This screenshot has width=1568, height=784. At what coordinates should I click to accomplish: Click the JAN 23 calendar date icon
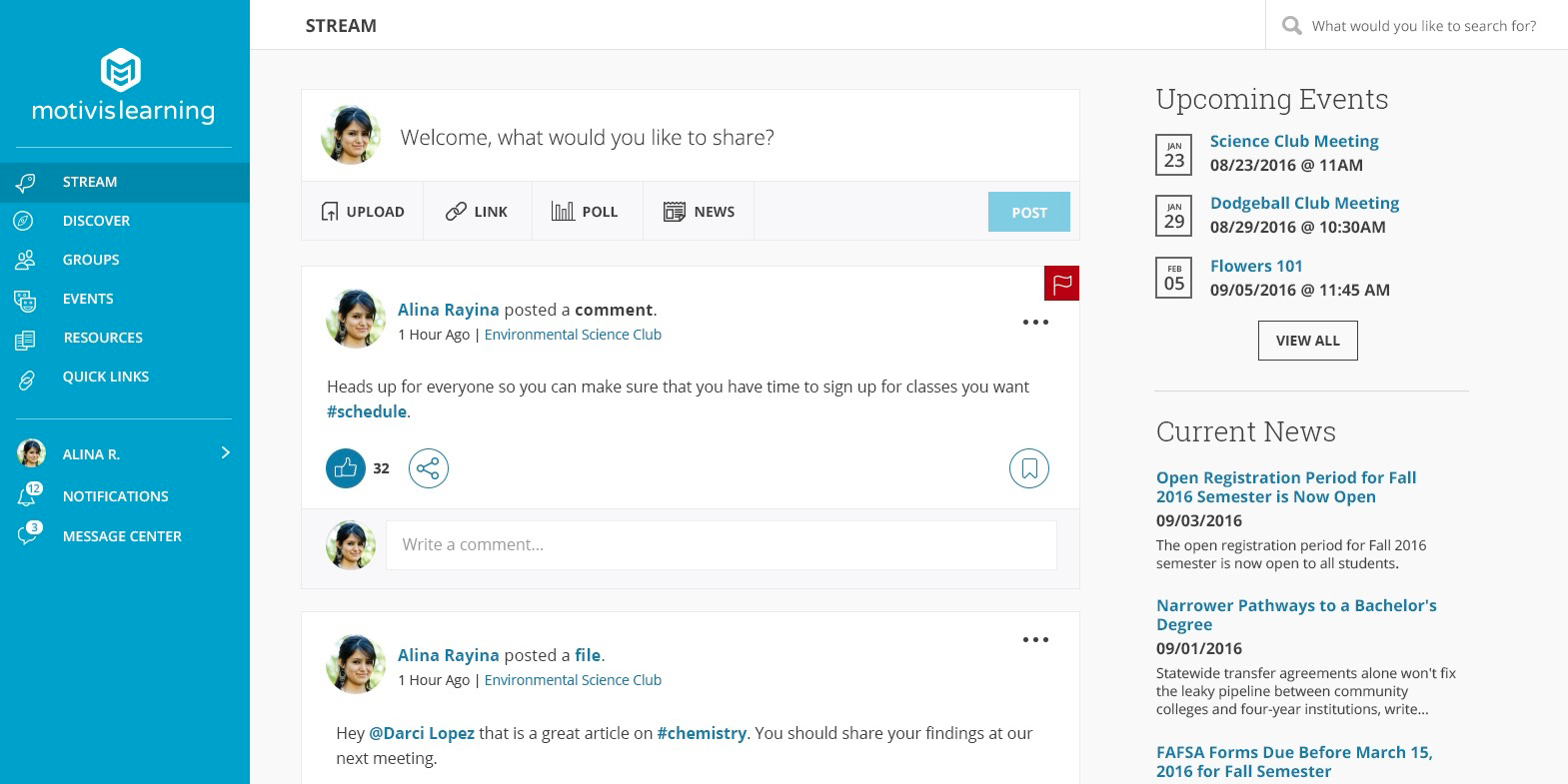pos(1174,155)
